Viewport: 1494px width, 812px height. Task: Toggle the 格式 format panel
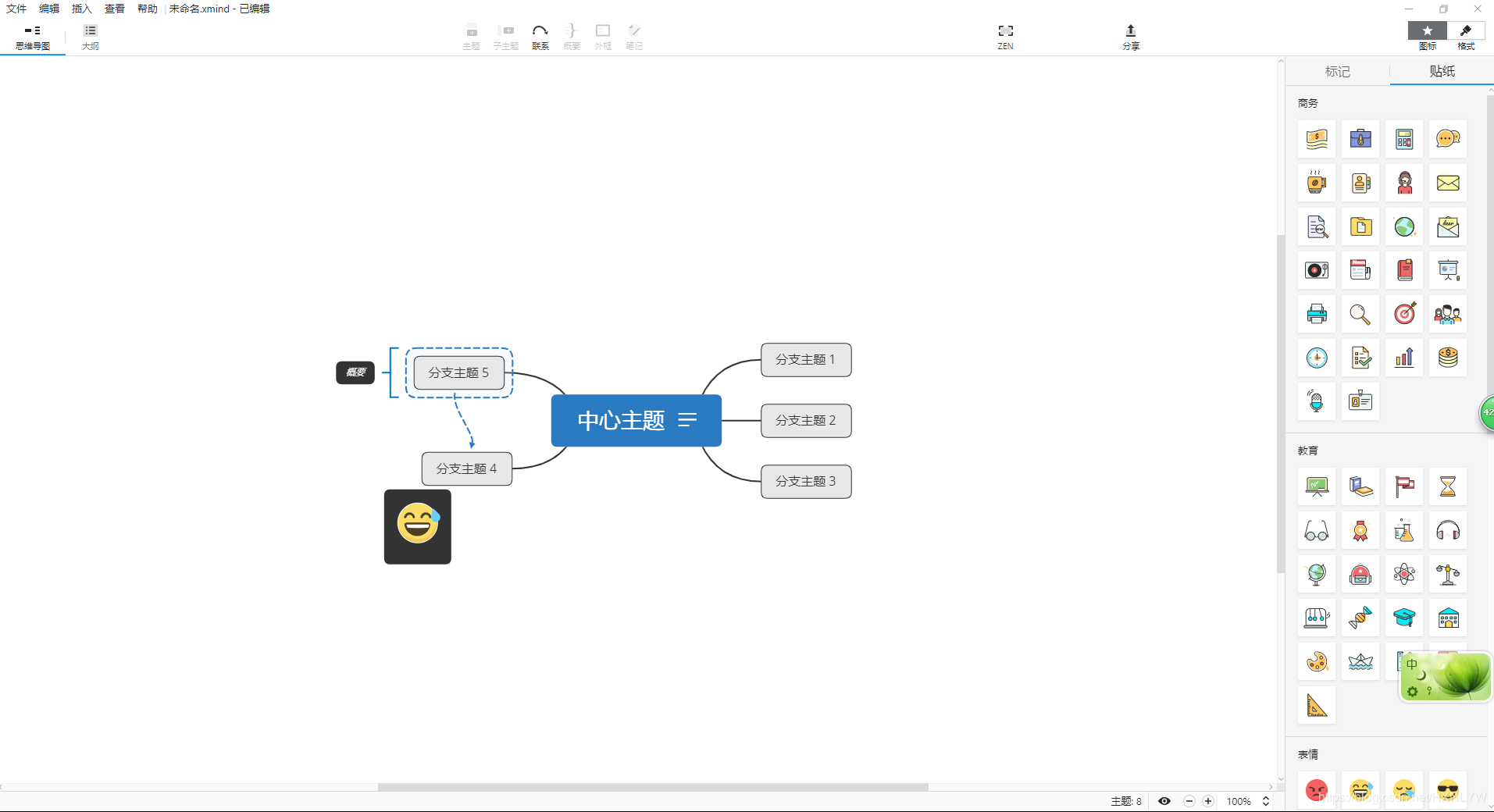pos(1466,36)
